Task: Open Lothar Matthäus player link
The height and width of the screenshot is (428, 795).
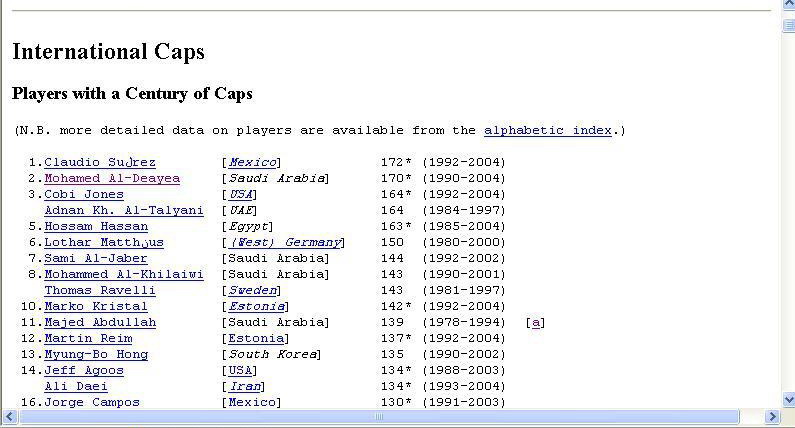Action: [x=104, y=242]
